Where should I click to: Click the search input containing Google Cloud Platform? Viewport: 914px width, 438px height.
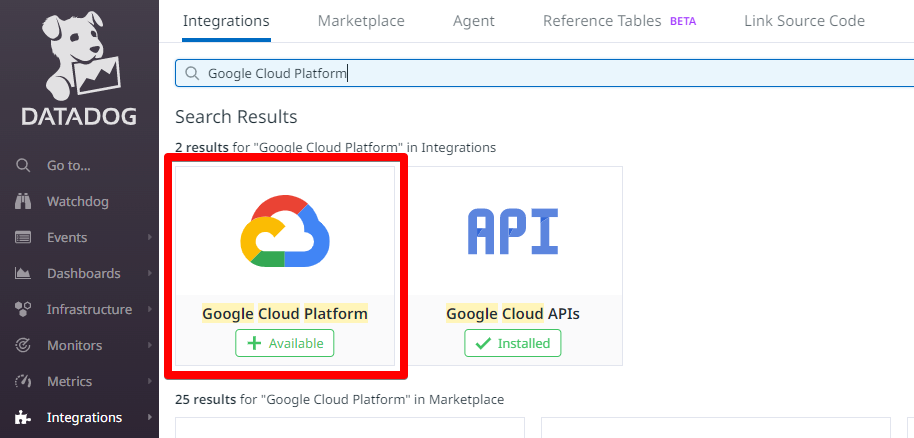pos(544,73)
